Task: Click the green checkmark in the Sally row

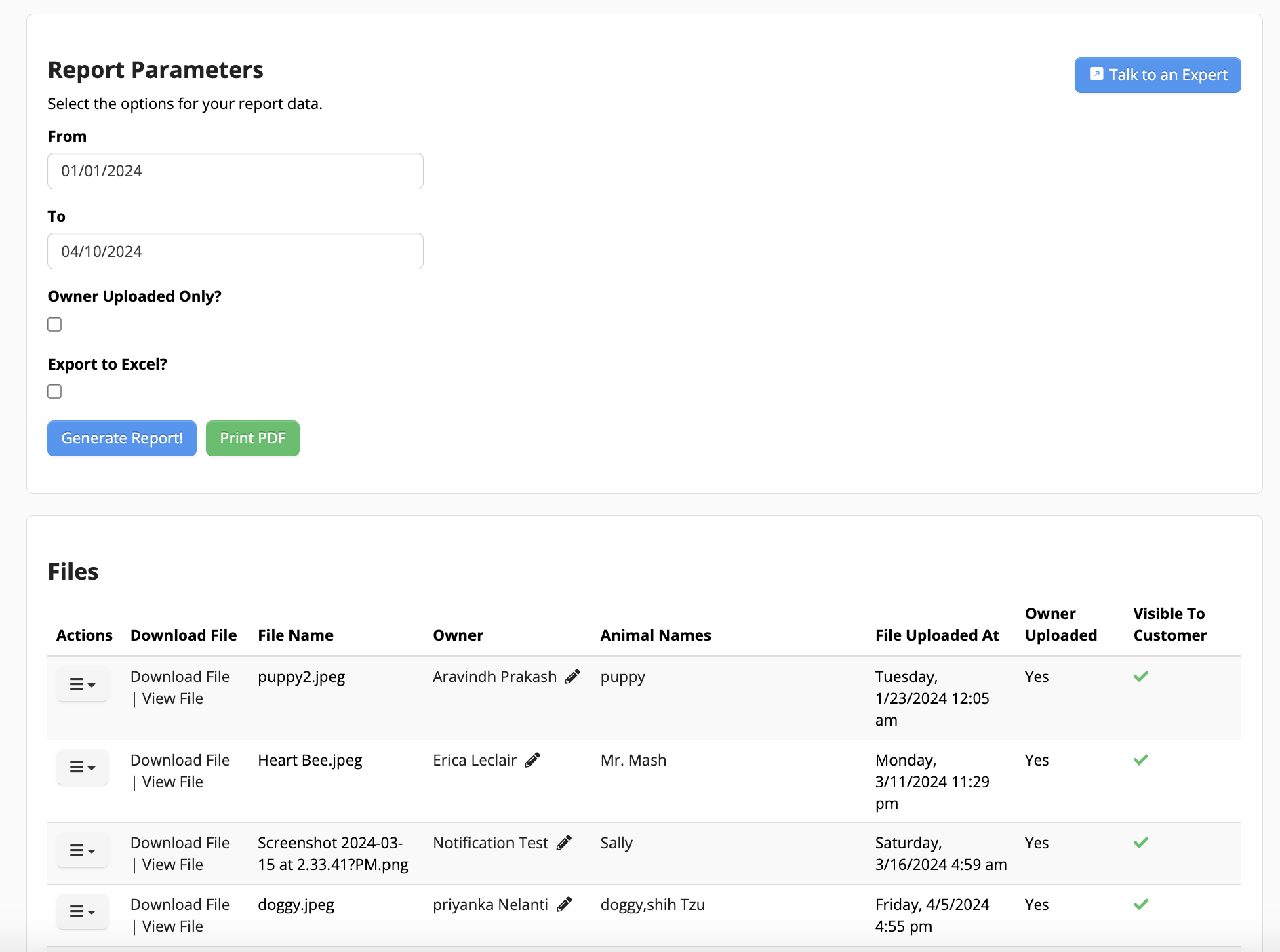Action: (1141, 842)
